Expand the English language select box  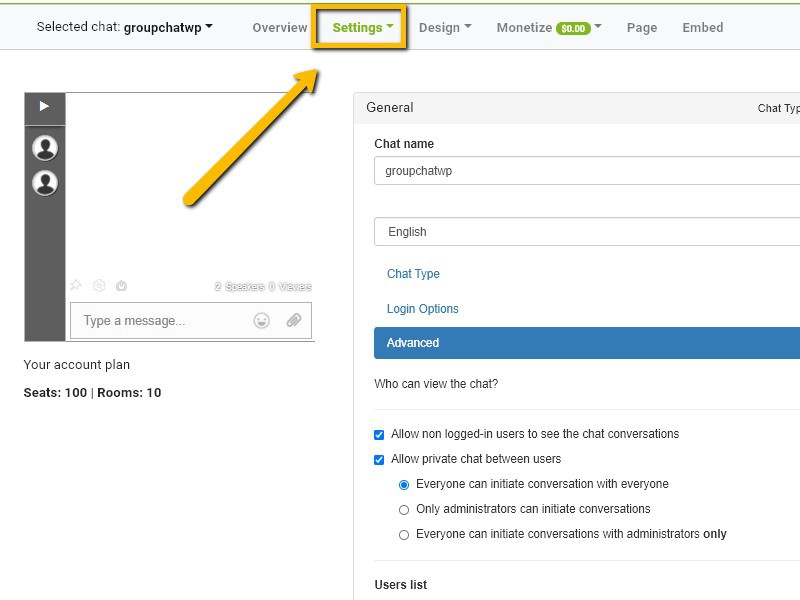[587, 232]
